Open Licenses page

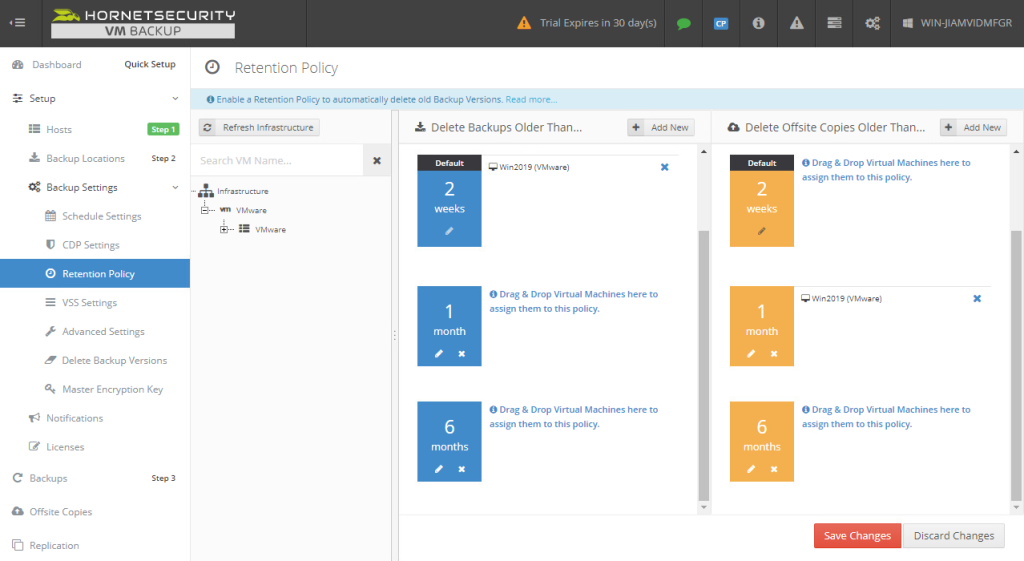pyautogui.click(x=65, y=447)
